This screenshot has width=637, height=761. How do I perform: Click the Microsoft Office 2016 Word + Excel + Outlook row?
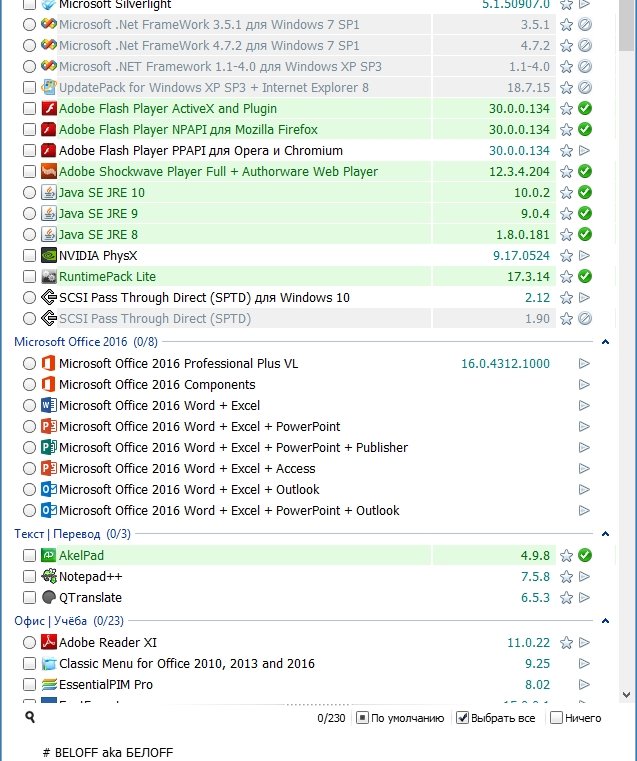[189, 489]
